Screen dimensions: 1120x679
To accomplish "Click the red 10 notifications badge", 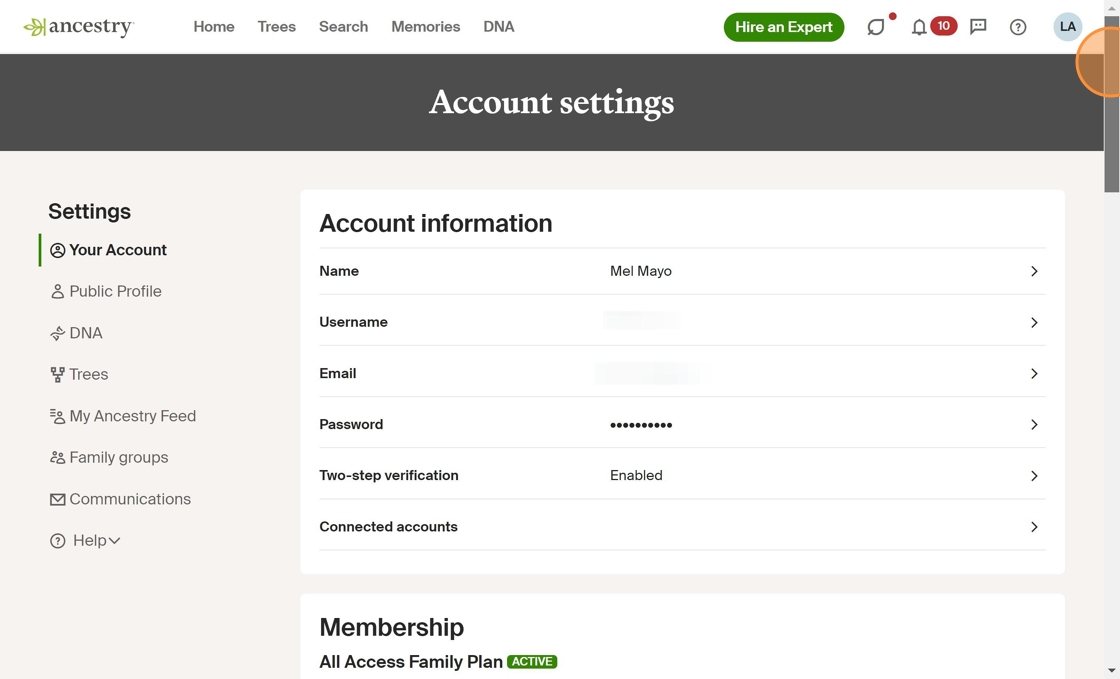I will pyautogui.click(x=944, y=26).
